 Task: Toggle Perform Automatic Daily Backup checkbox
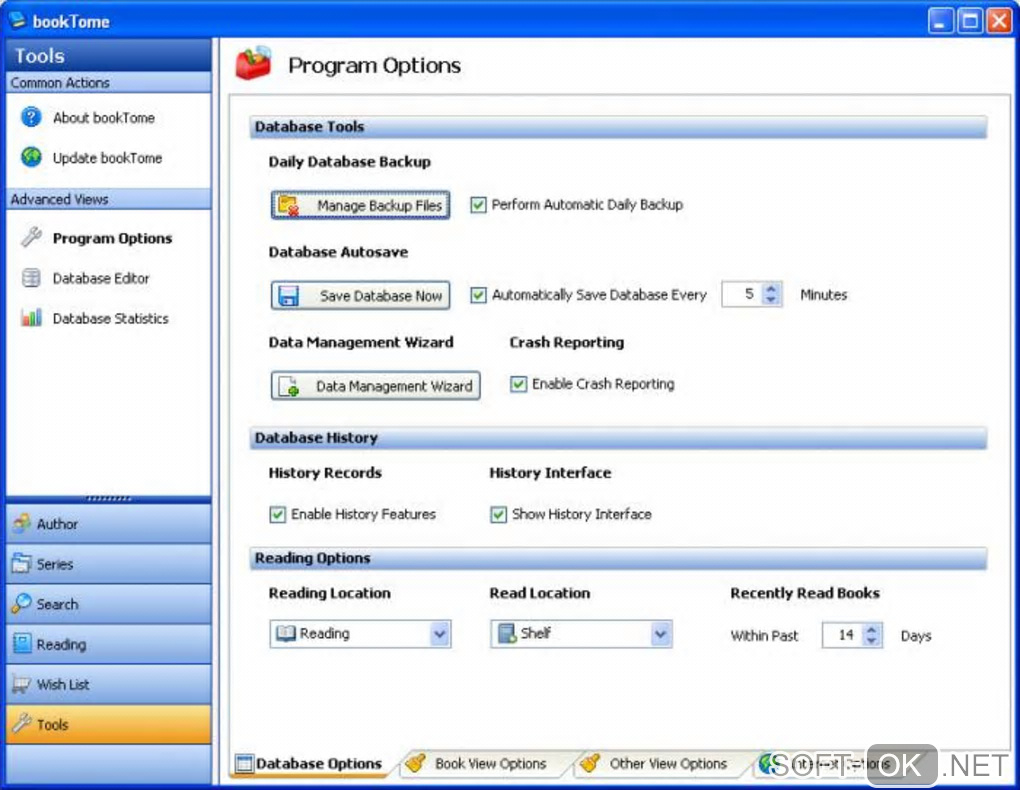click(477, 205)
